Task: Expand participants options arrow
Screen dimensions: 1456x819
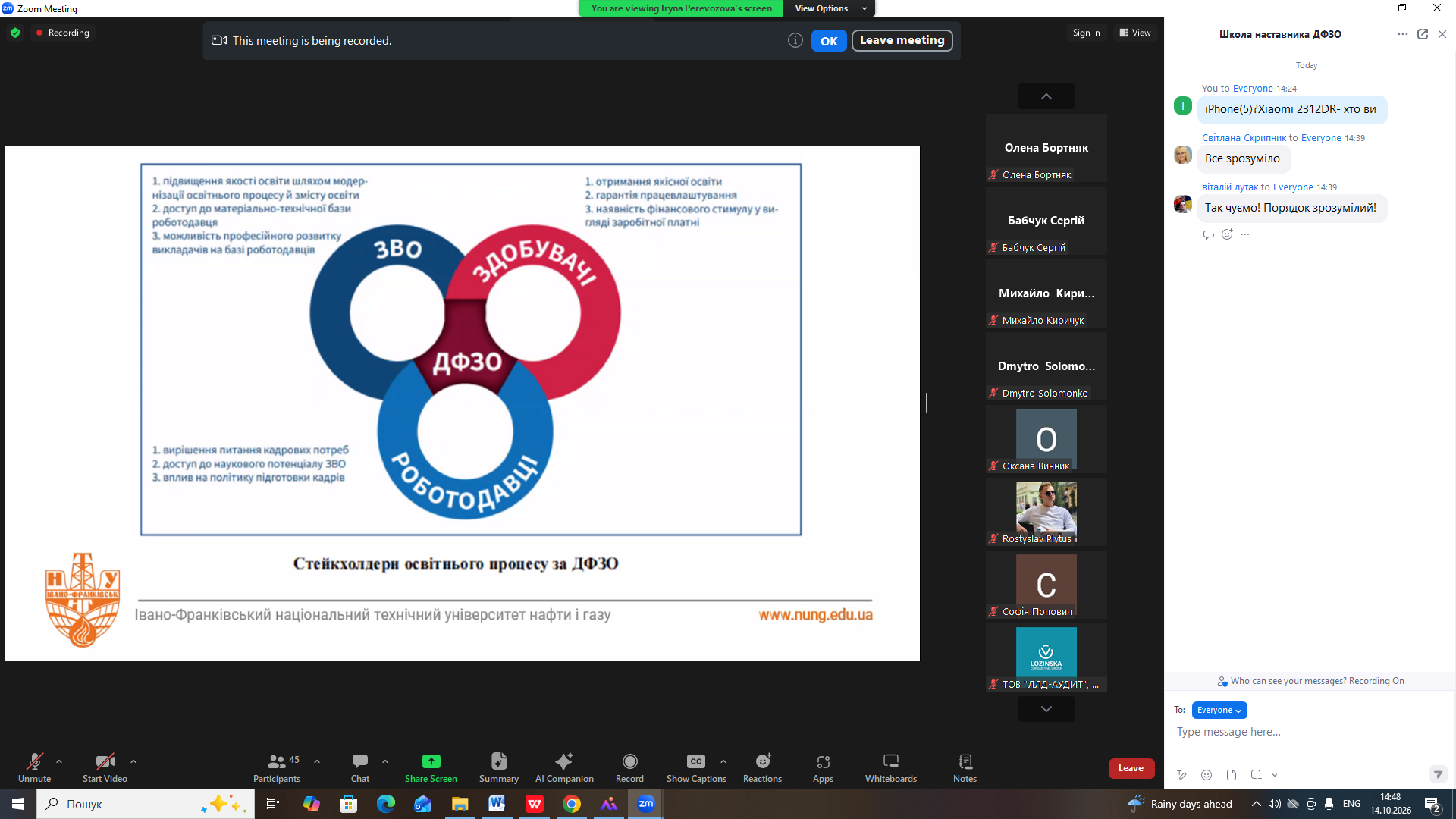Action: pyautogui.click(x=317, y=761)
